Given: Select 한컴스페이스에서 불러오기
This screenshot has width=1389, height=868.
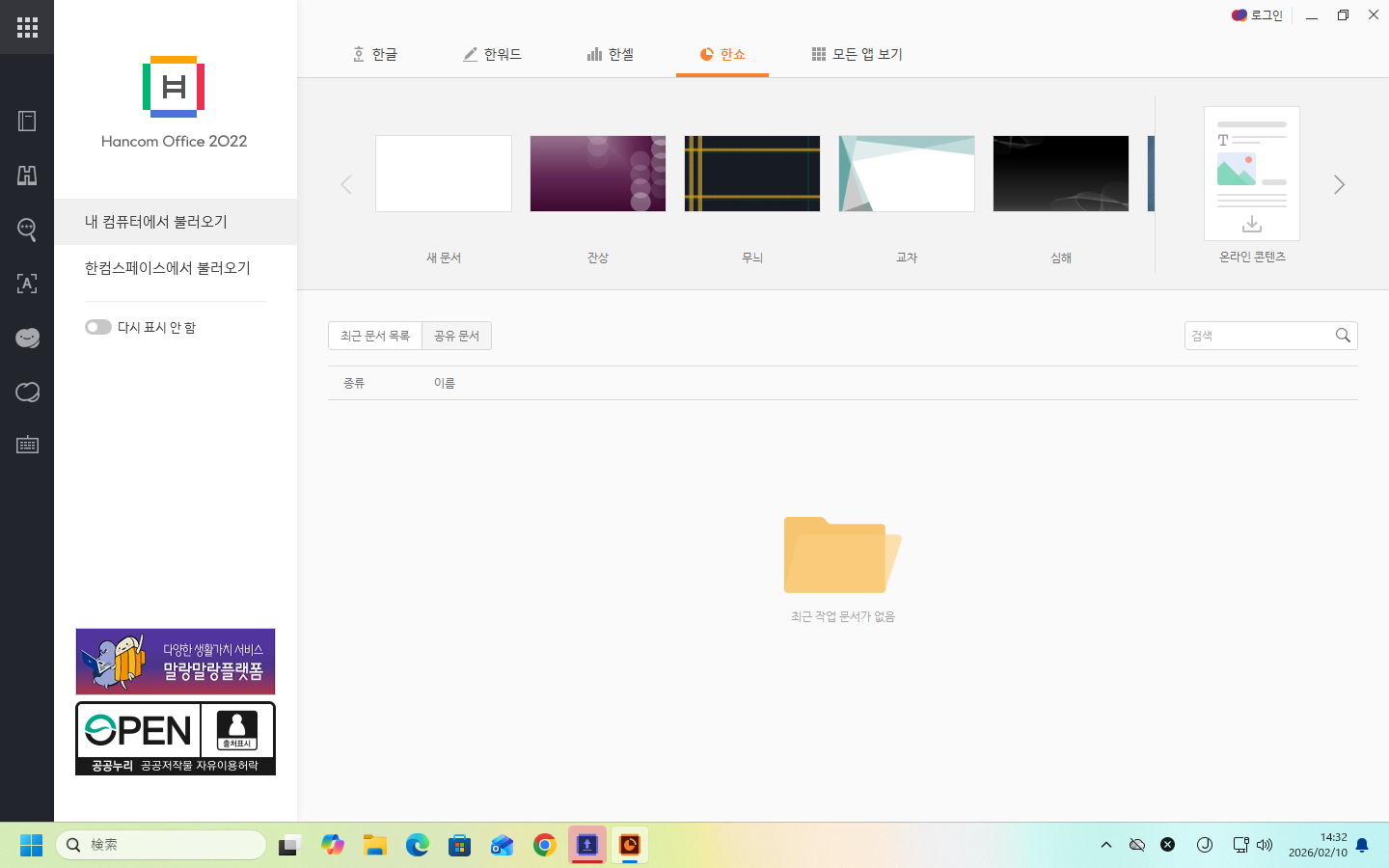Looking at the screenshot, I should click(x=168, y=268).
